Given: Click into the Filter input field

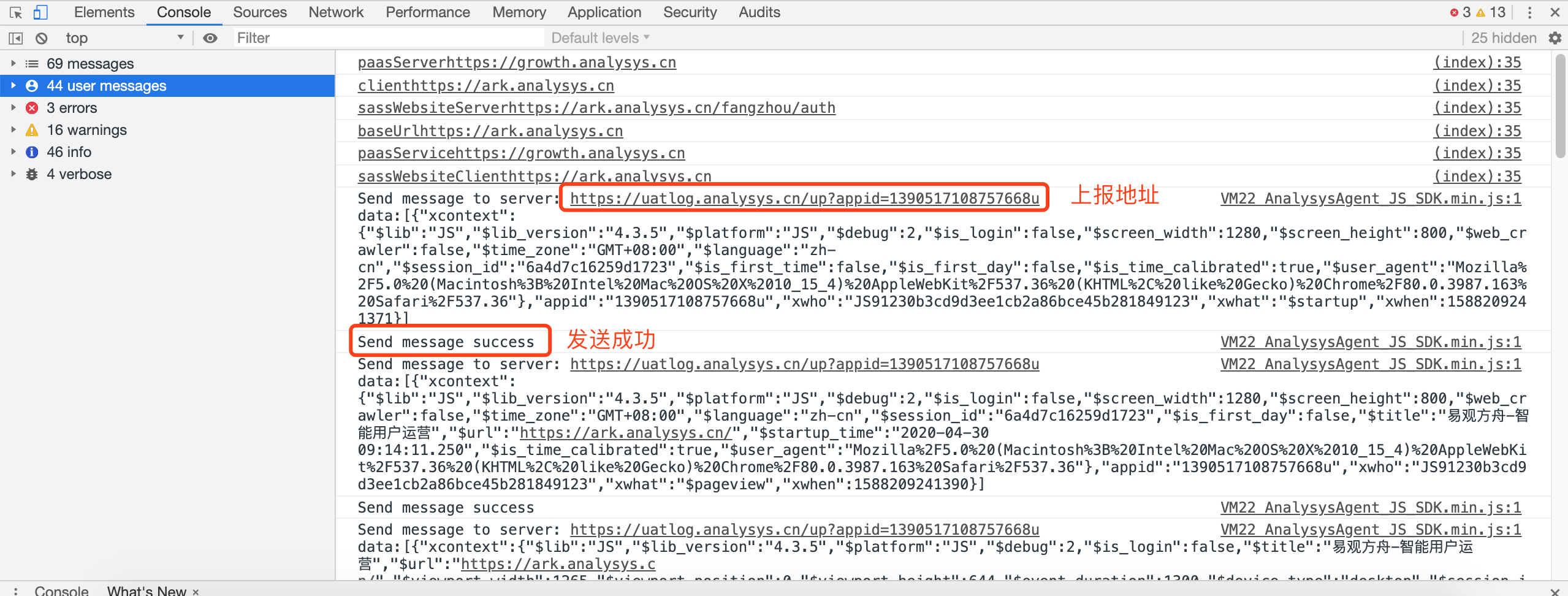Looking at the screenshot, I should point(389,38).
